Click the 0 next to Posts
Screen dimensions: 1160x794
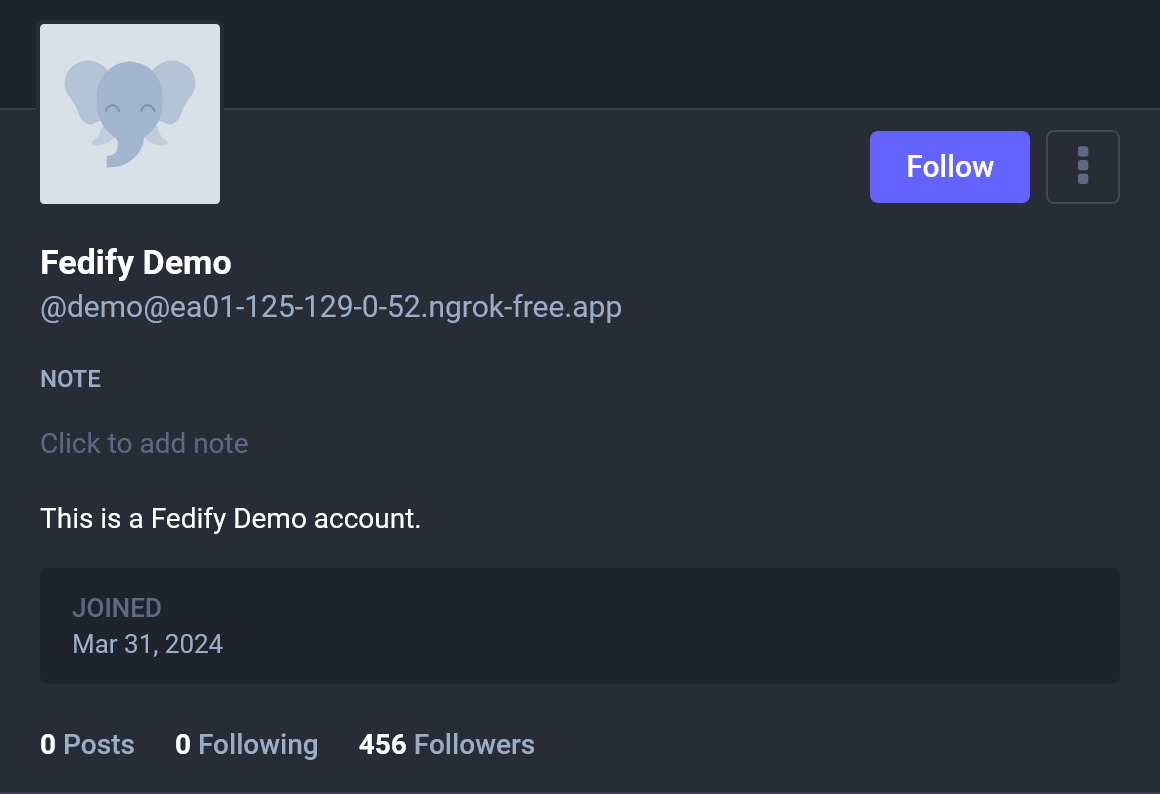(x=46, y=744)
